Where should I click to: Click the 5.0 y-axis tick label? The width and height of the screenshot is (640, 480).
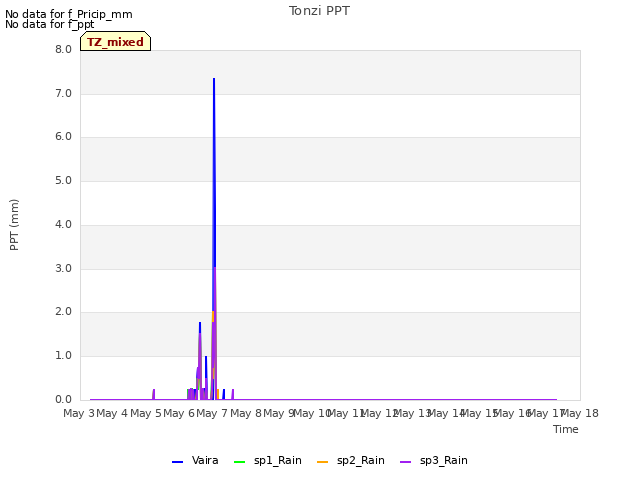(63, 181)
